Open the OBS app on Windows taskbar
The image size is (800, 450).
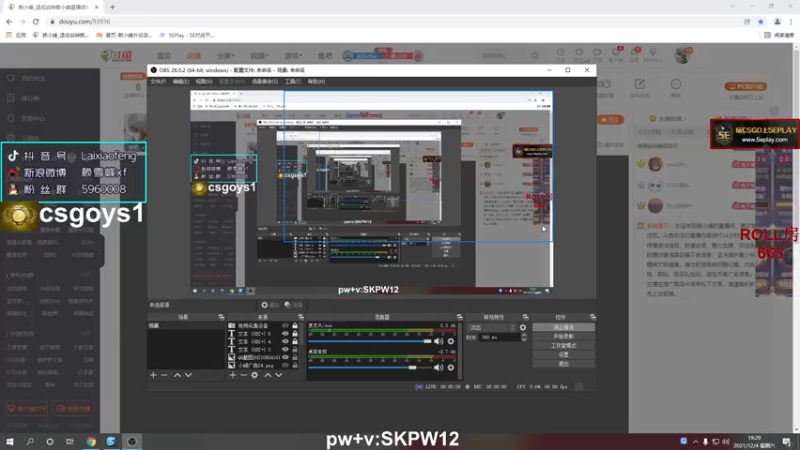[132, 441]
